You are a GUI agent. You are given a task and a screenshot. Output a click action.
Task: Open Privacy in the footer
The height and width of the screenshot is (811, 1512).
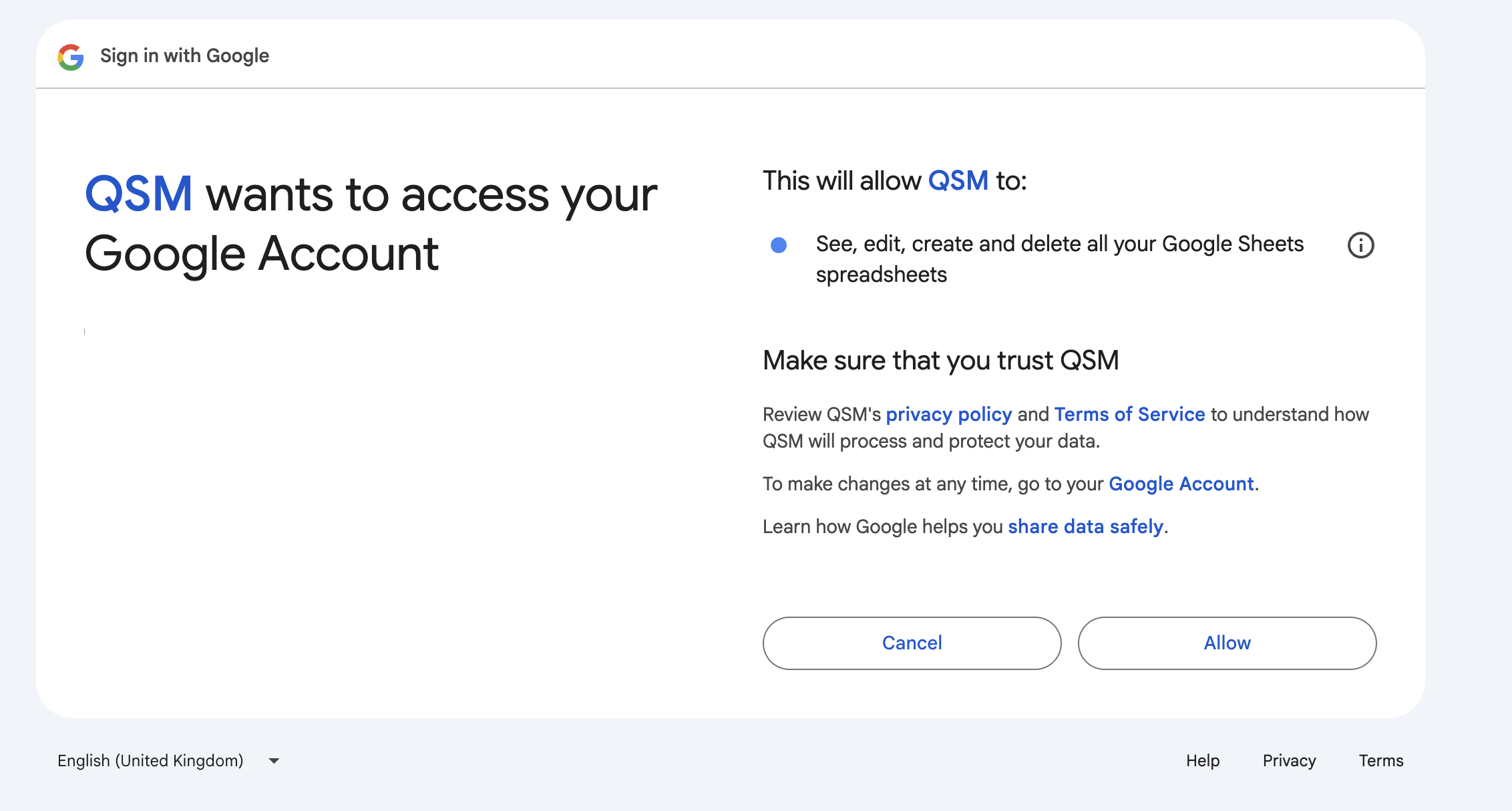(1289, 761)
